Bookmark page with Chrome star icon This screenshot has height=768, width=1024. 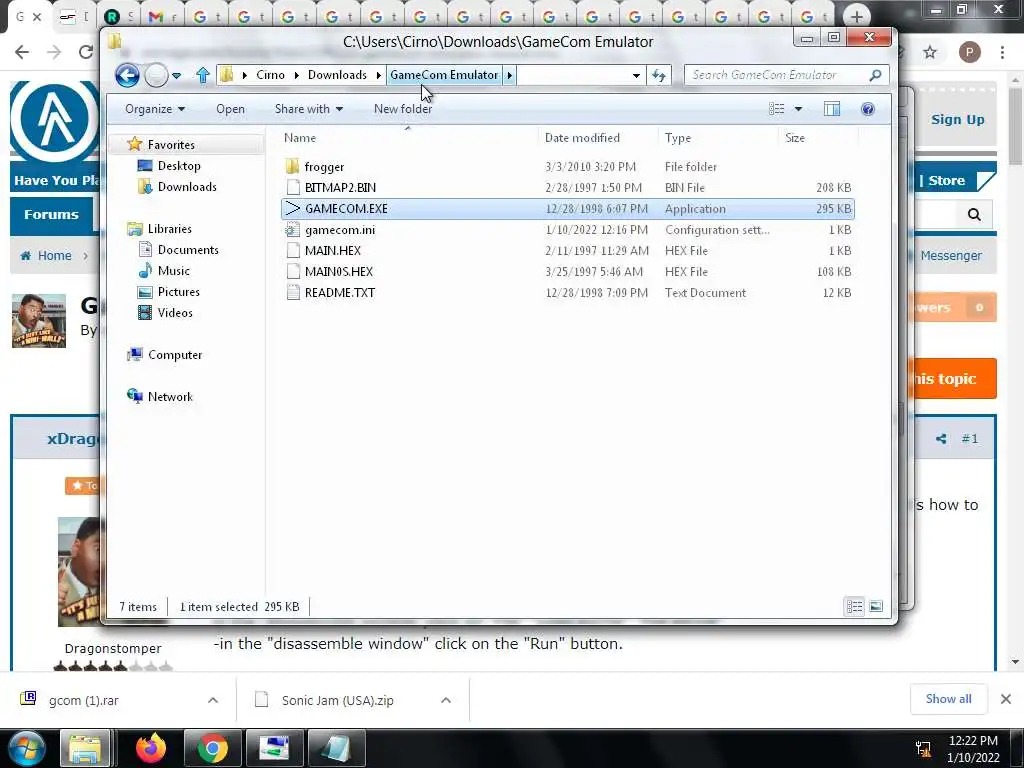930,52
